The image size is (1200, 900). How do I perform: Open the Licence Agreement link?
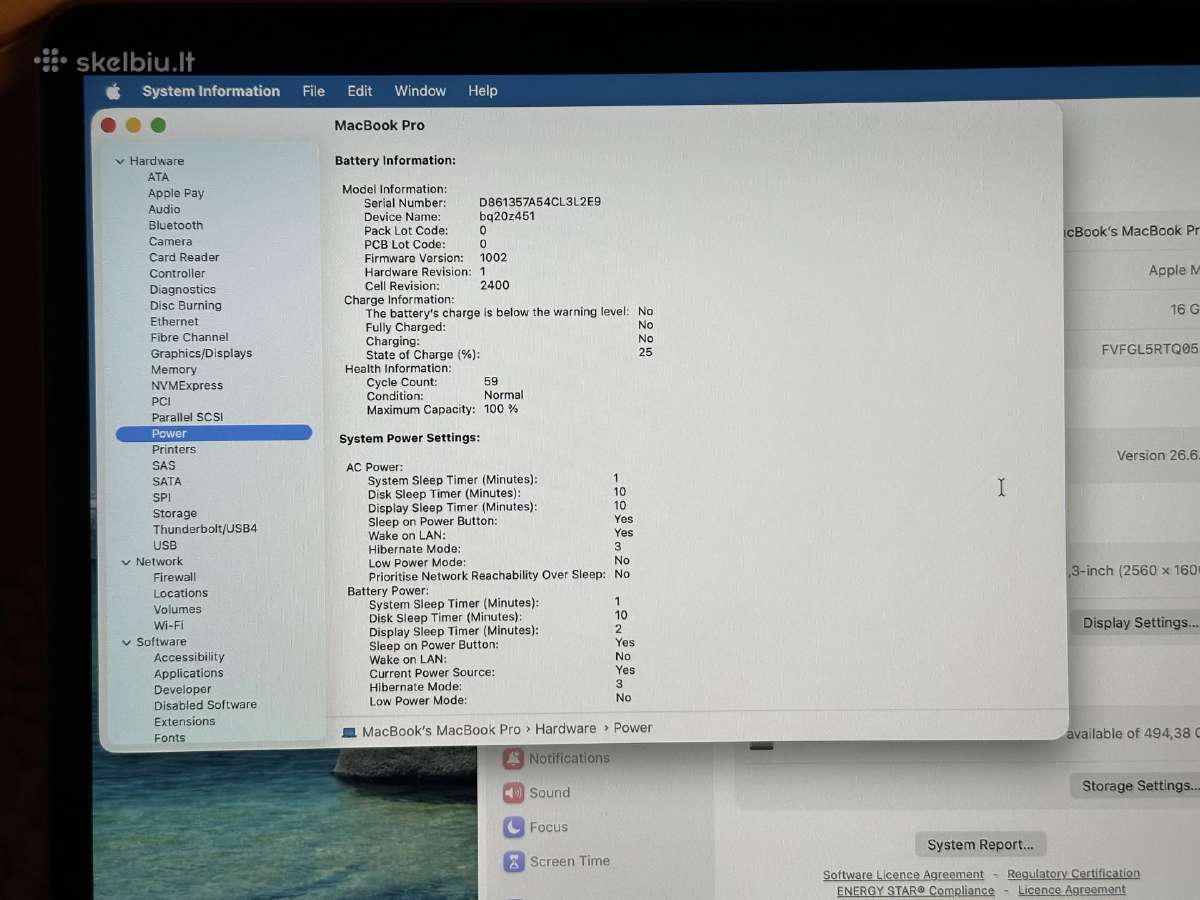click(x=1072, y=890)
